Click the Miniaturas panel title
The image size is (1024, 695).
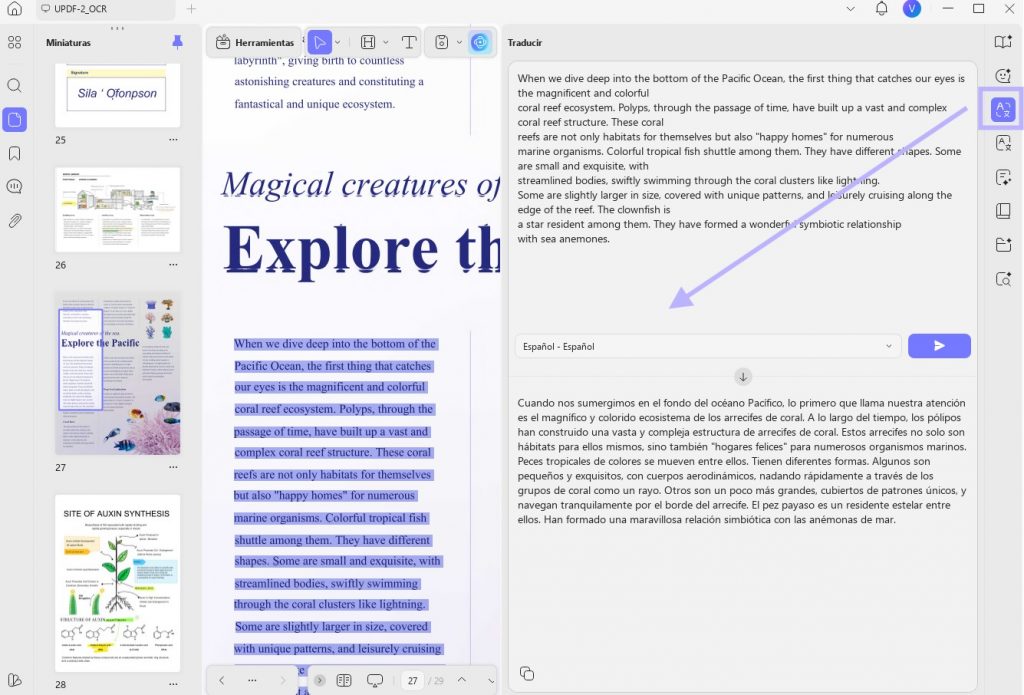point(69,42)
